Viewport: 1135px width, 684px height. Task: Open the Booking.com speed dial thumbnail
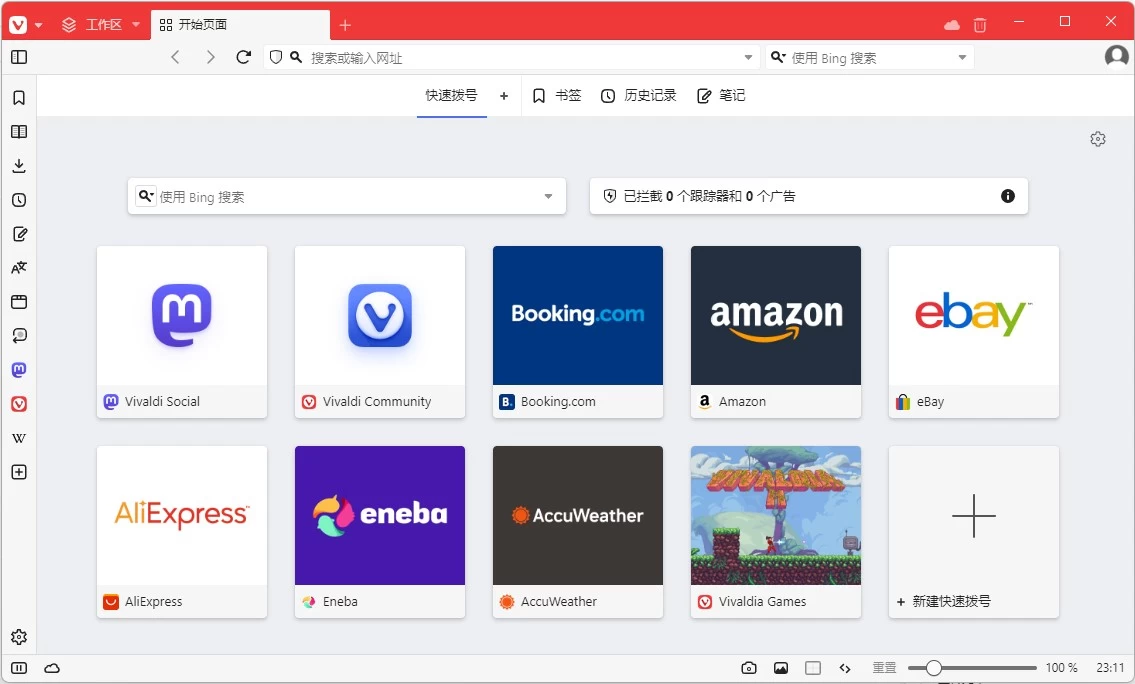pyautogui.click(x=577, y=315)
